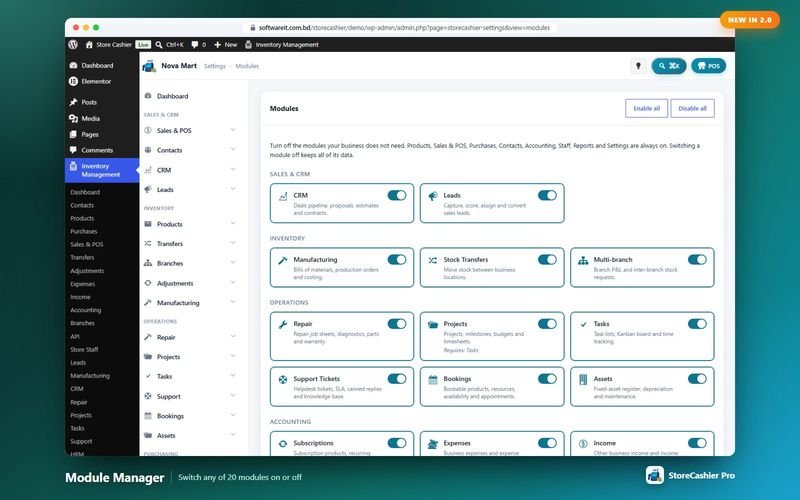Toggle the Stock Transfers module switch
The height and width of the screenshot is (500, 800).
[x=547, y=260]
